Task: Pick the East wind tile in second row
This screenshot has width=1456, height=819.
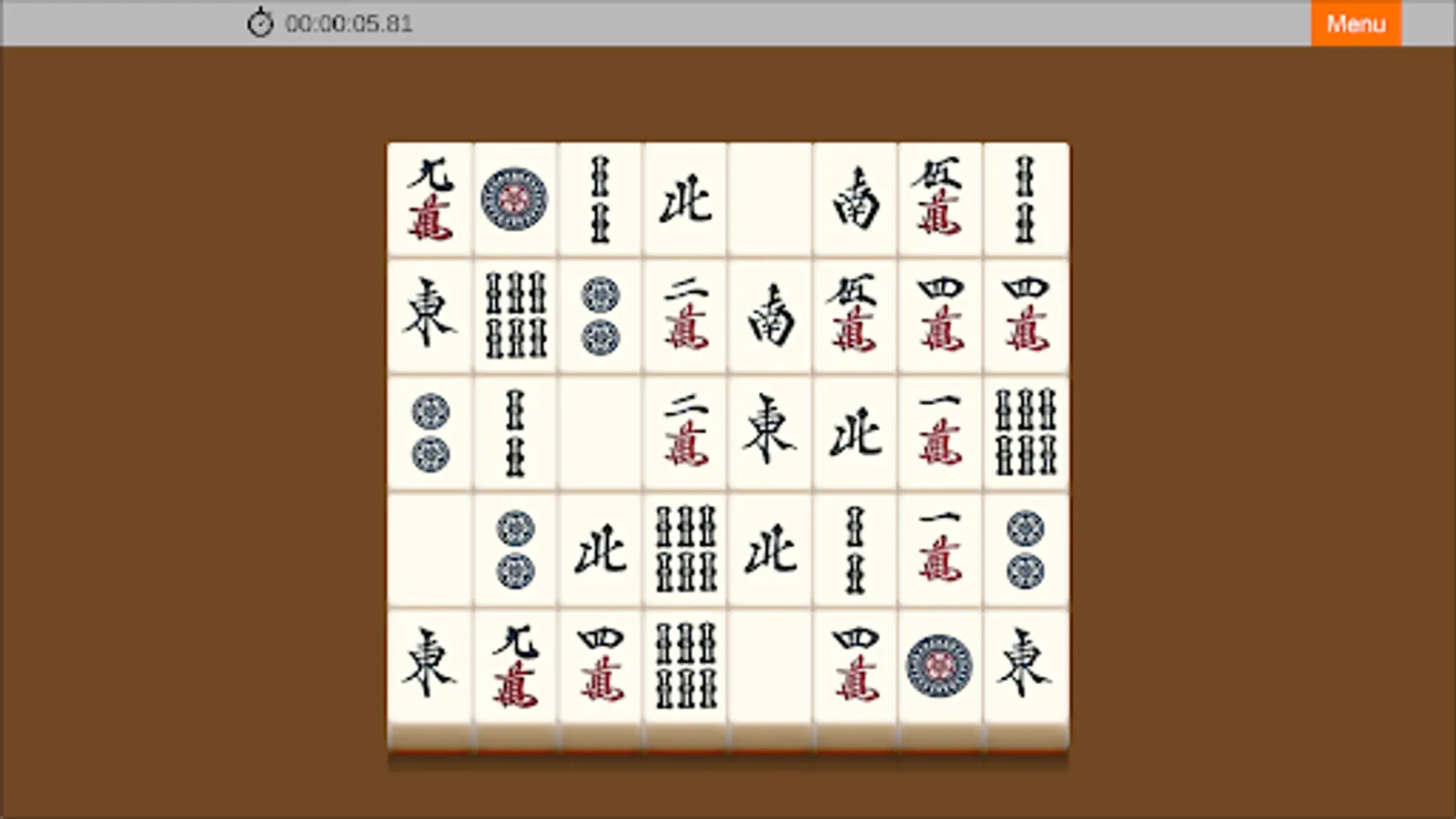Action: pyautogui.click(x=430, y=316)
